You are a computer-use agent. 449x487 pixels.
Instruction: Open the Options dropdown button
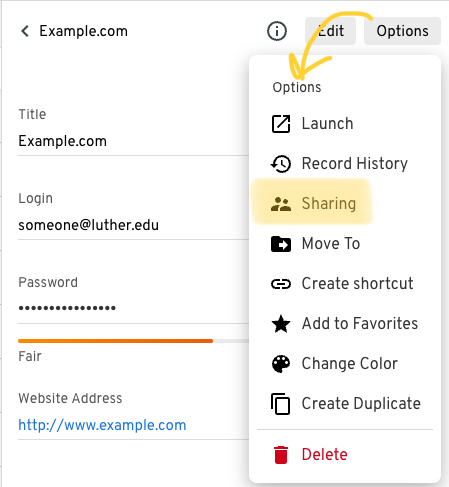pos(402,31)
